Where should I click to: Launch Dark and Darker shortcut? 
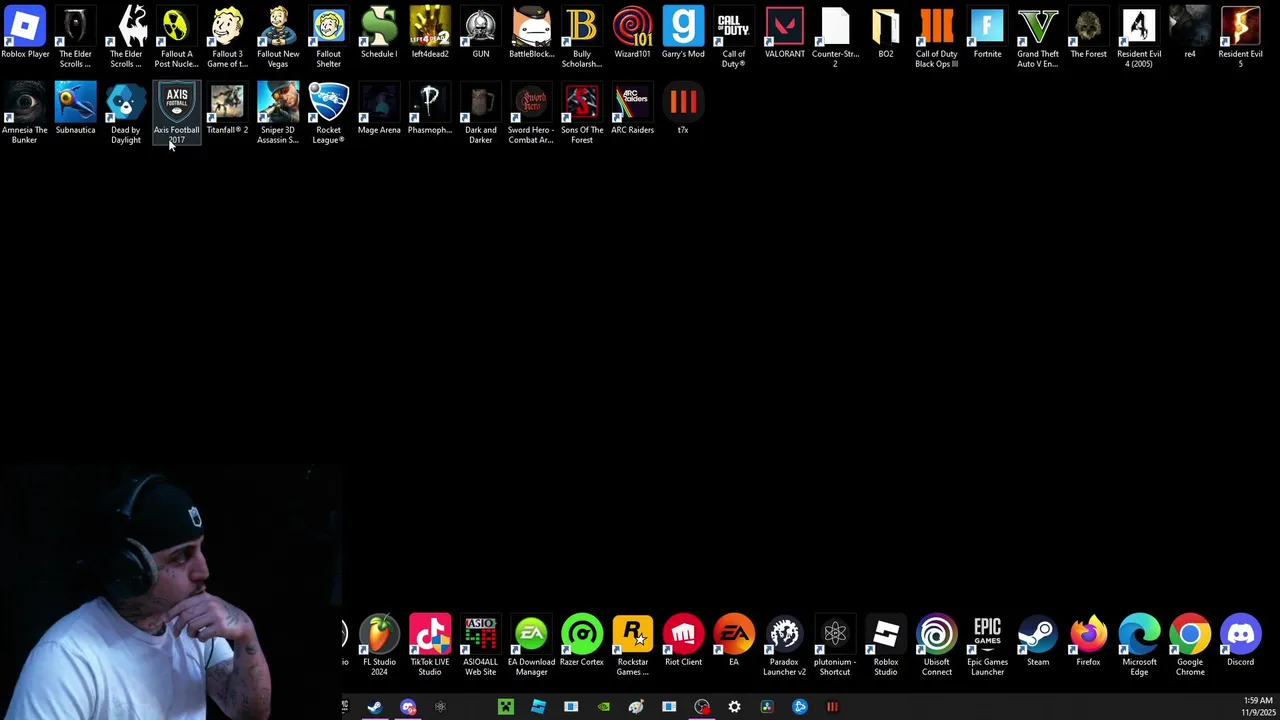tap(481, 114)
